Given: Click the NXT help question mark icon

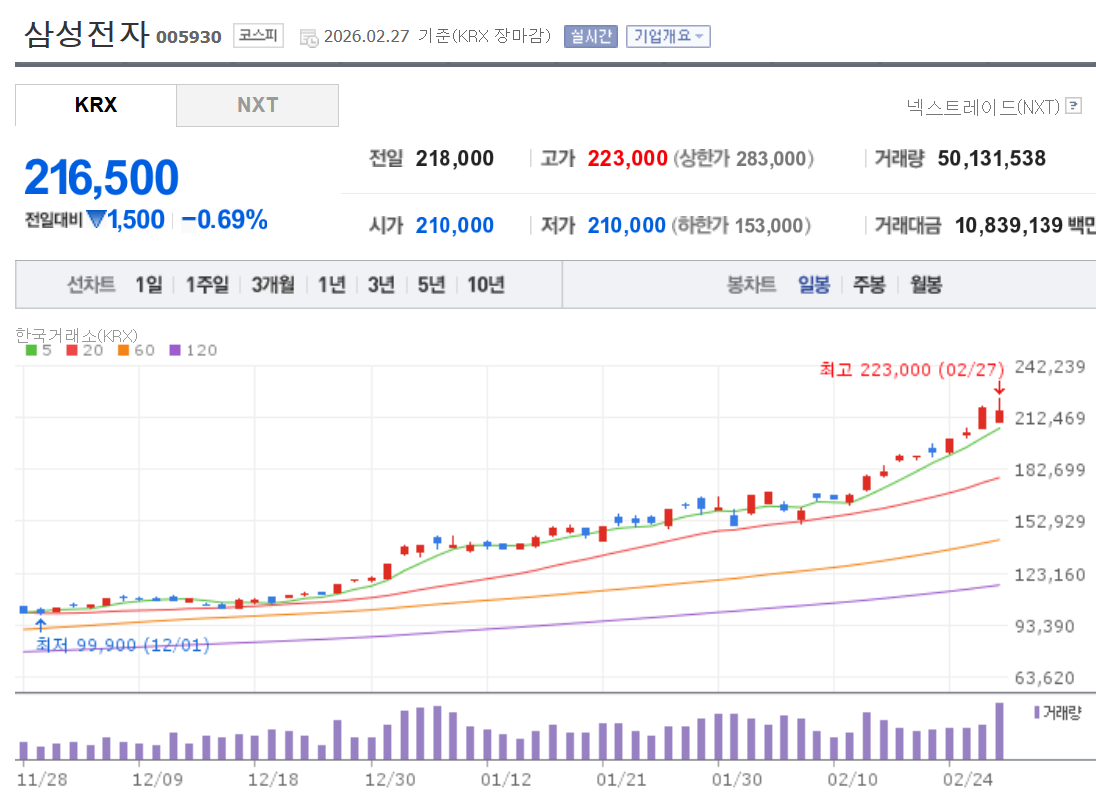Looking at the screenshot, I should [x=1072, y=107].
